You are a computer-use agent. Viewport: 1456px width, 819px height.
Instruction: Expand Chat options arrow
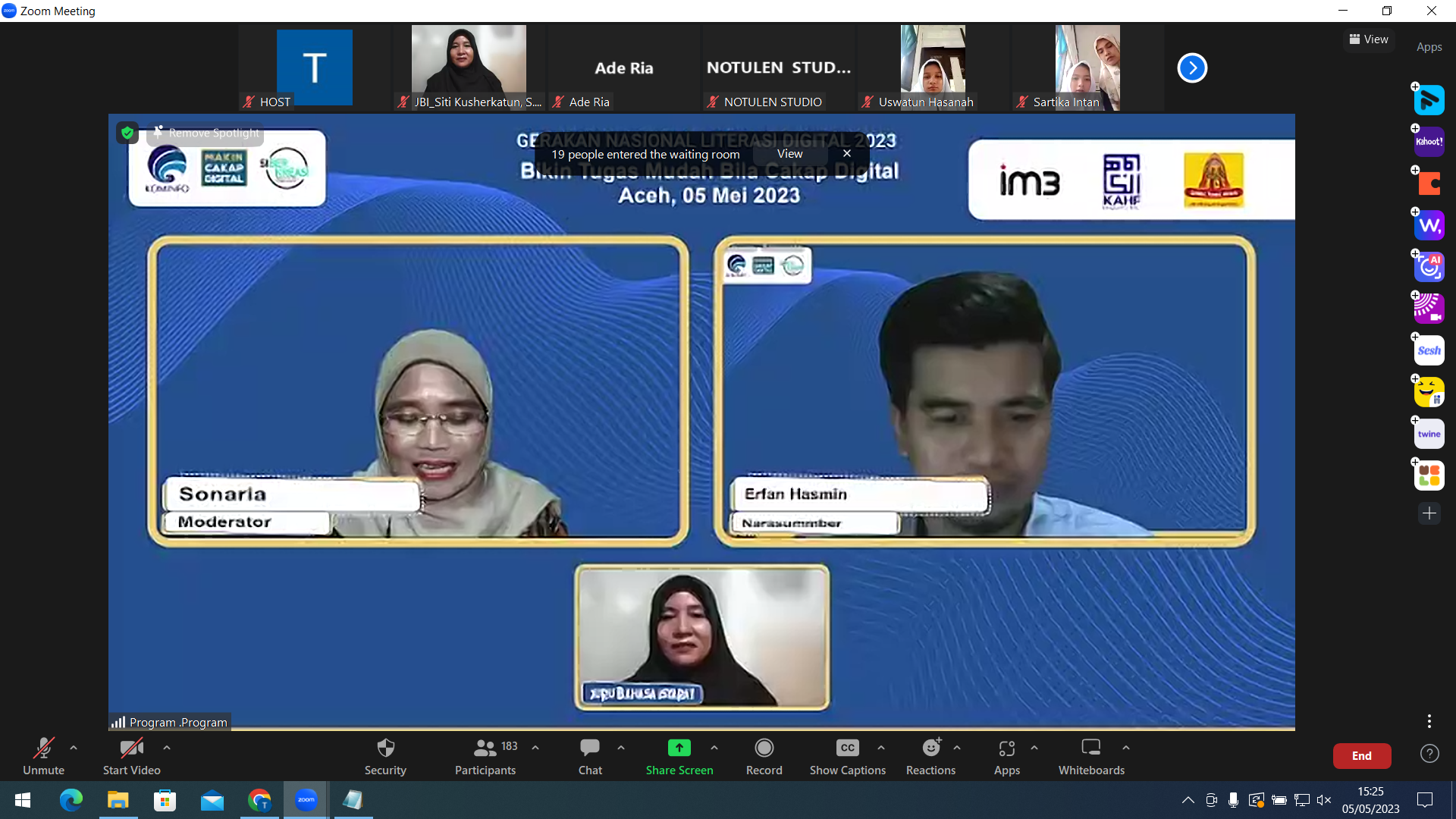coord(621,748)
